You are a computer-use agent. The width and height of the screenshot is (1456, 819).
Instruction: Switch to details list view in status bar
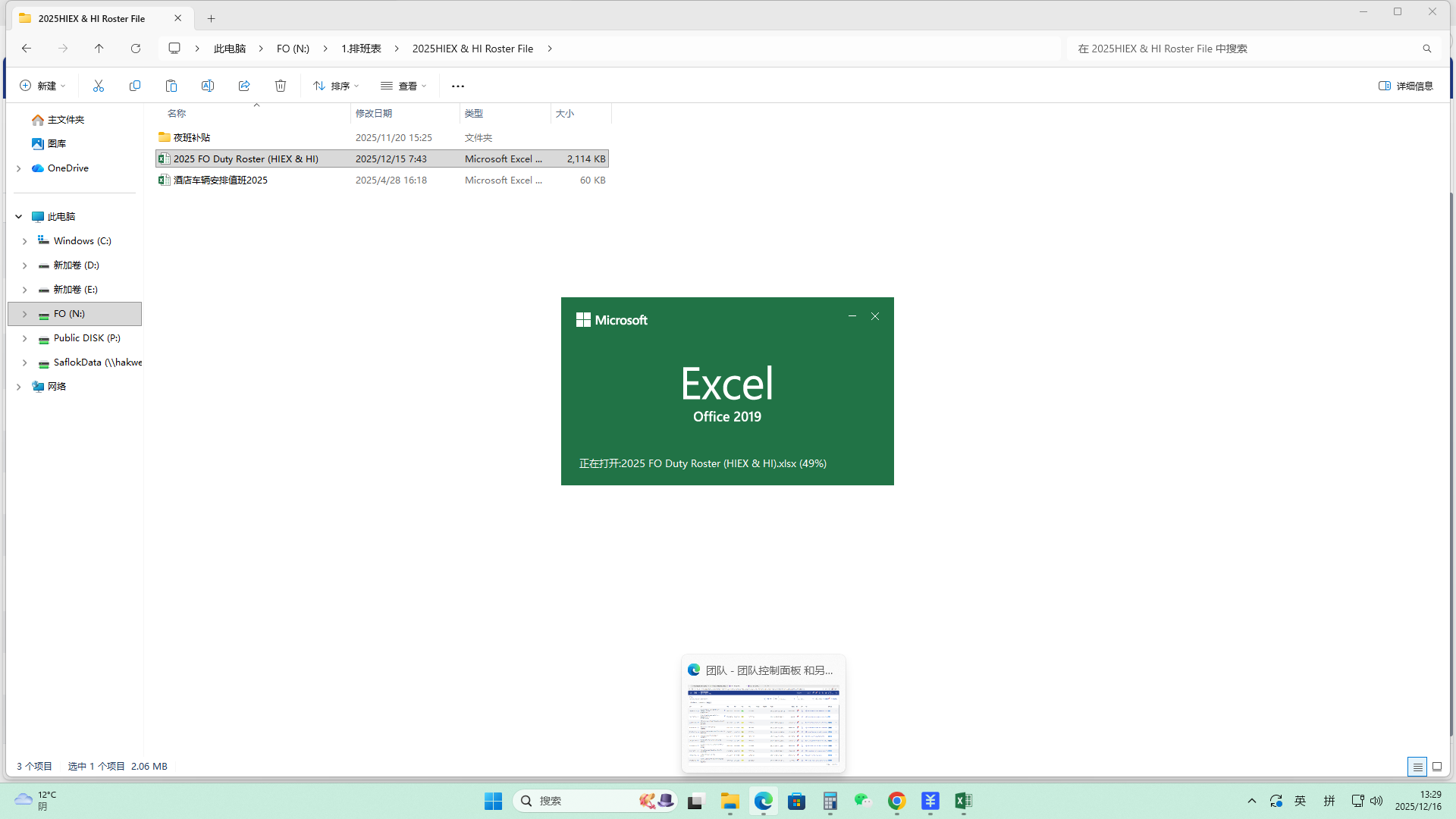coord(1417,767)
